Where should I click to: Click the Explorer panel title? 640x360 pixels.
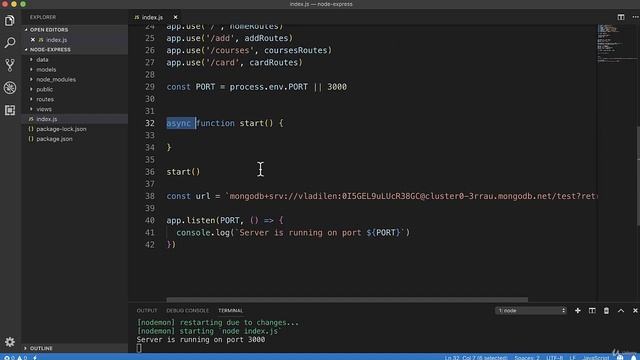coord(43,17)
